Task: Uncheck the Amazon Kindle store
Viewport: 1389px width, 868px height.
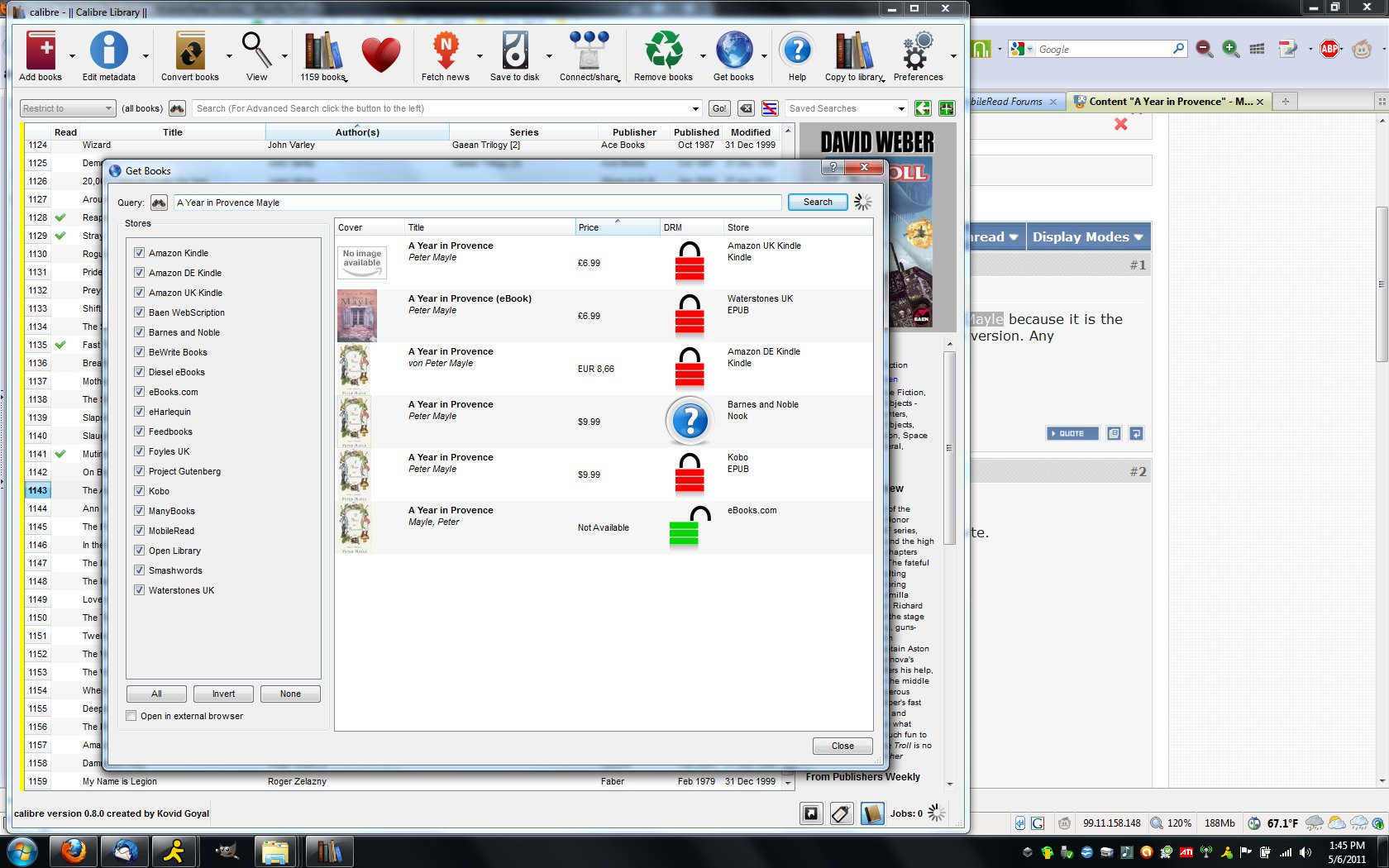Action: pos(139,253)
